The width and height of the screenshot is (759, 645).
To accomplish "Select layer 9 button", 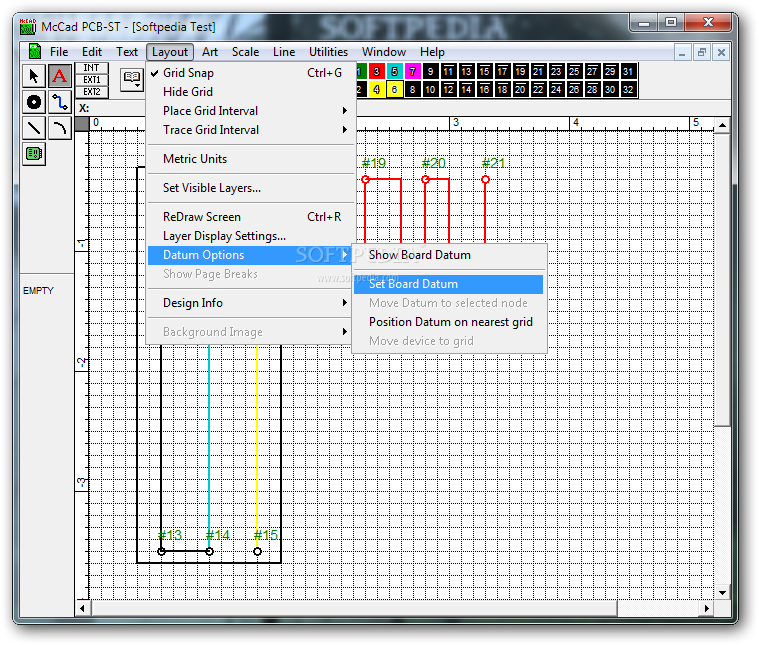I will 430,72.
